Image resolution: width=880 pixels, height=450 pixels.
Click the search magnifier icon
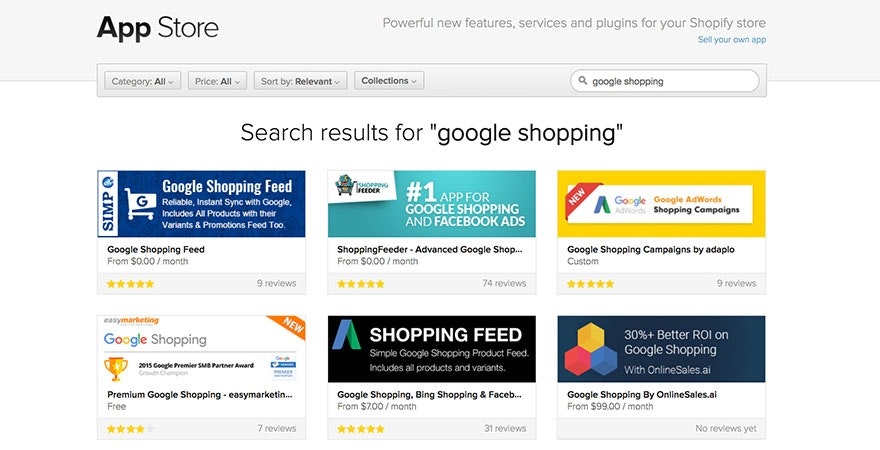(x=582, y=81)
